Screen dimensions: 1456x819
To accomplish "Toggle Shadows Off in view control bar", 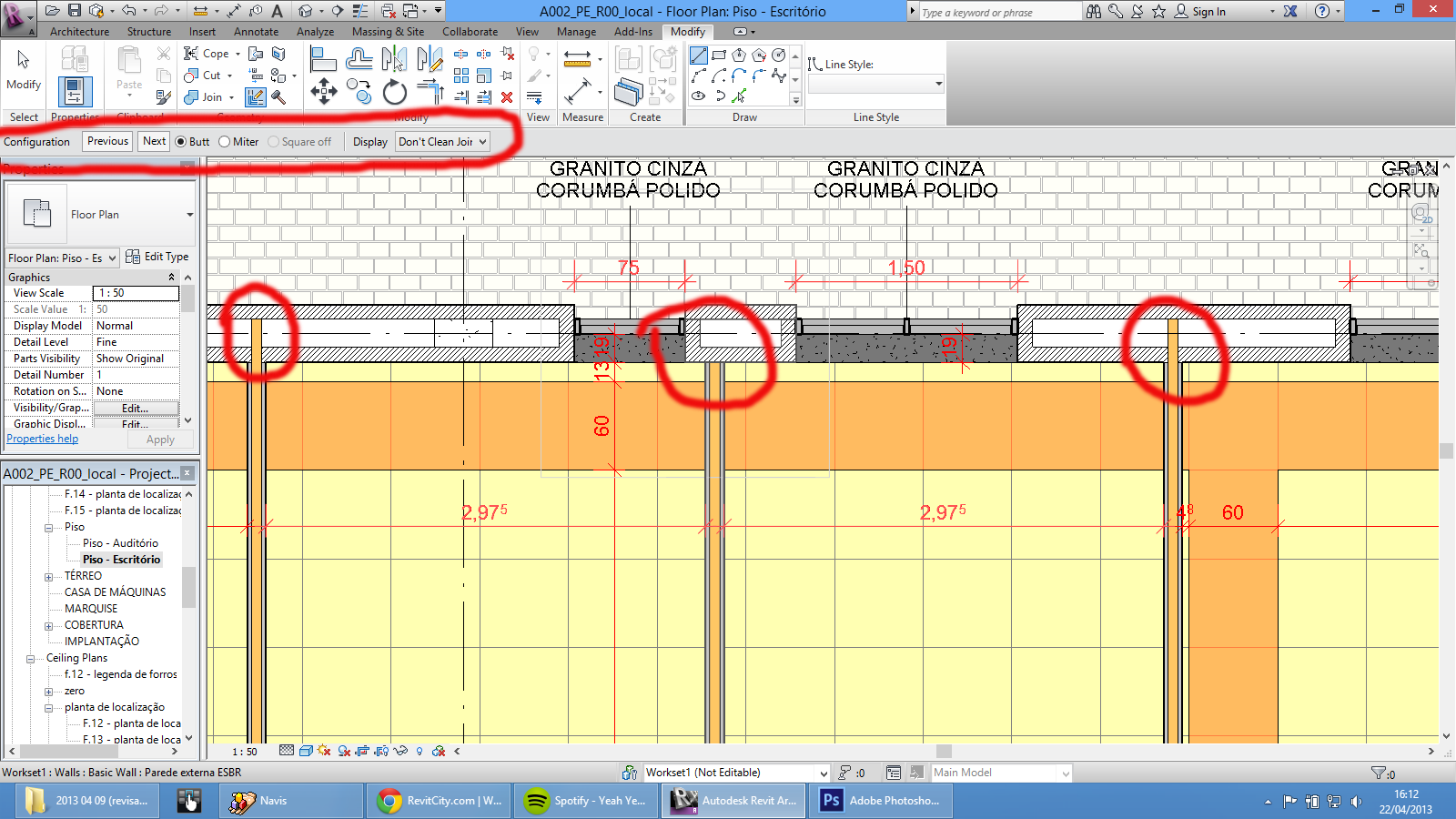I will (x=323, y=752).
